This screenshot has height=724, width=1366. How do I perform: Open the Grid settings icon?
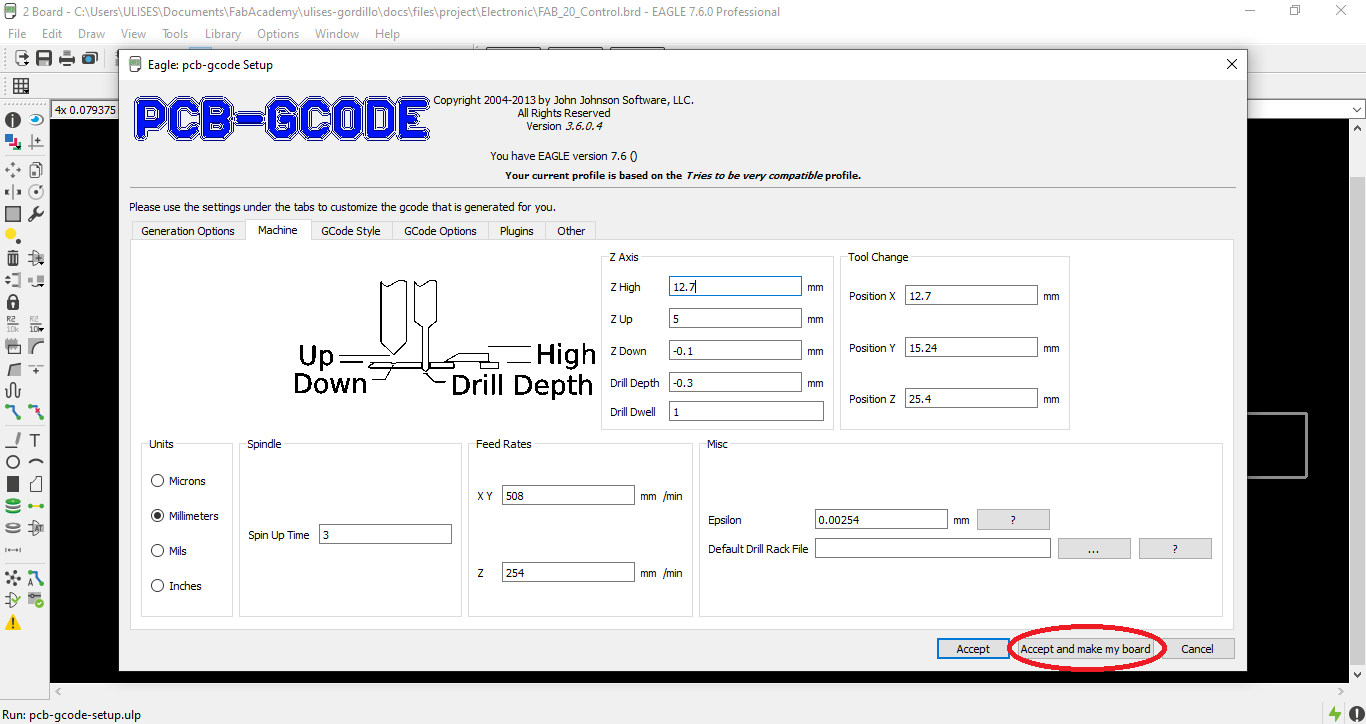(20, 86)
